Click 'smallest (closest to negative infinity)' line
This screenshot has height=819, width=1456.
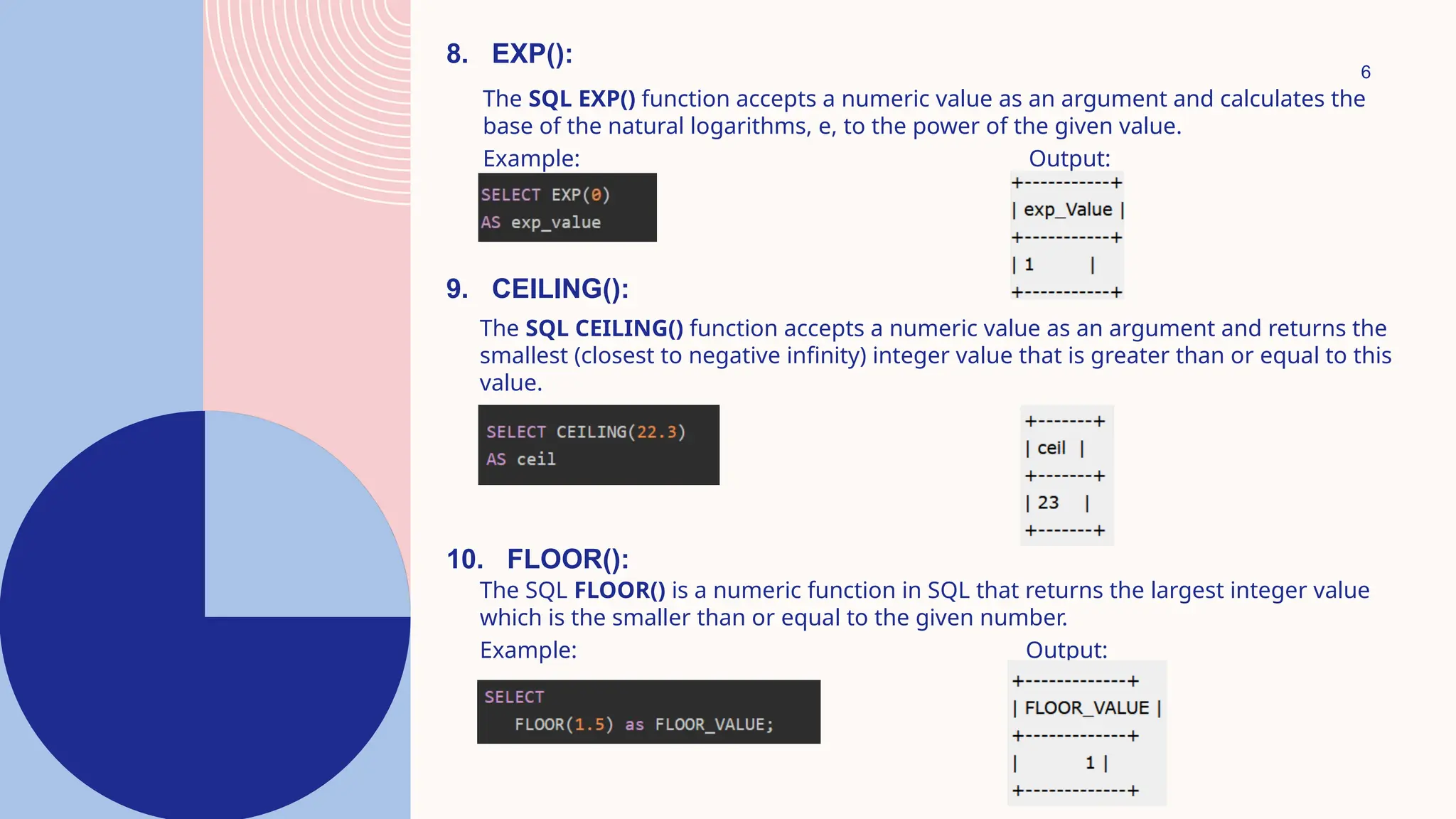pyautogui.click(x=935, y=355)
